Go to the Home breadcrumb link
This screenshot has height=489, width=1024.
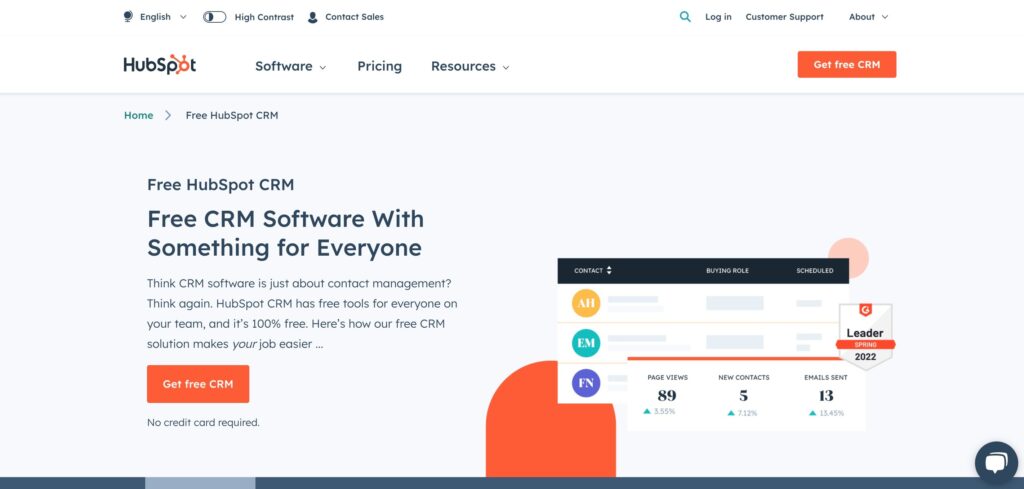tap(138, 116)
